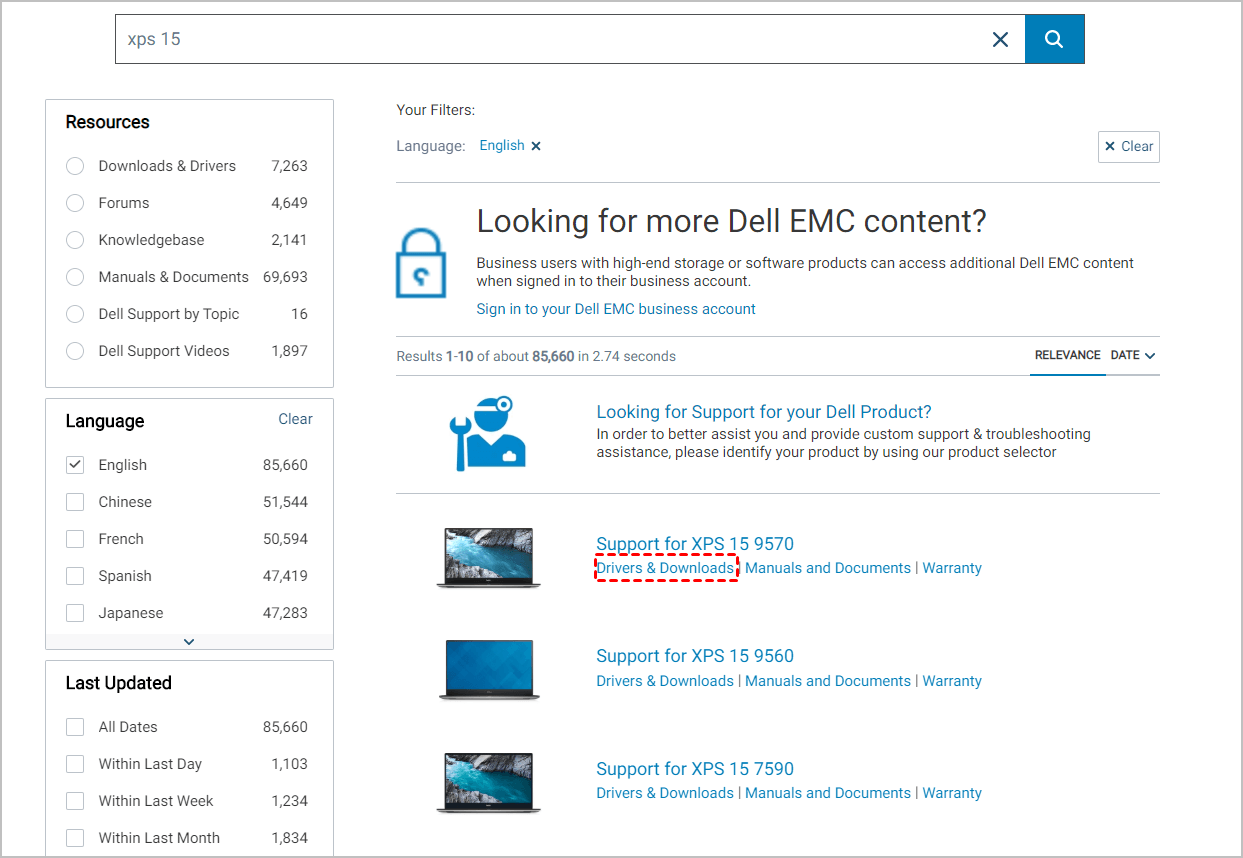Uncheck the English language checkbox

pyautogui.click(x=75, y=464)
